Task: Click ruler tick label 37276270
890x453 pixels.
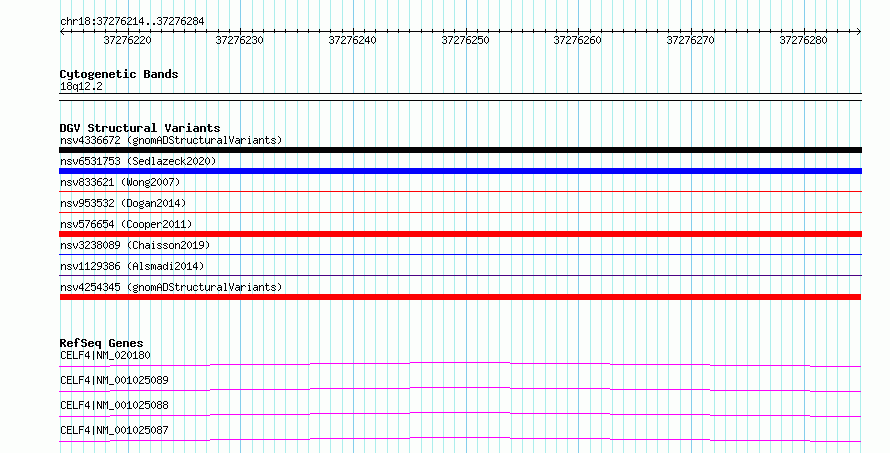Action: tap(690, 40)
